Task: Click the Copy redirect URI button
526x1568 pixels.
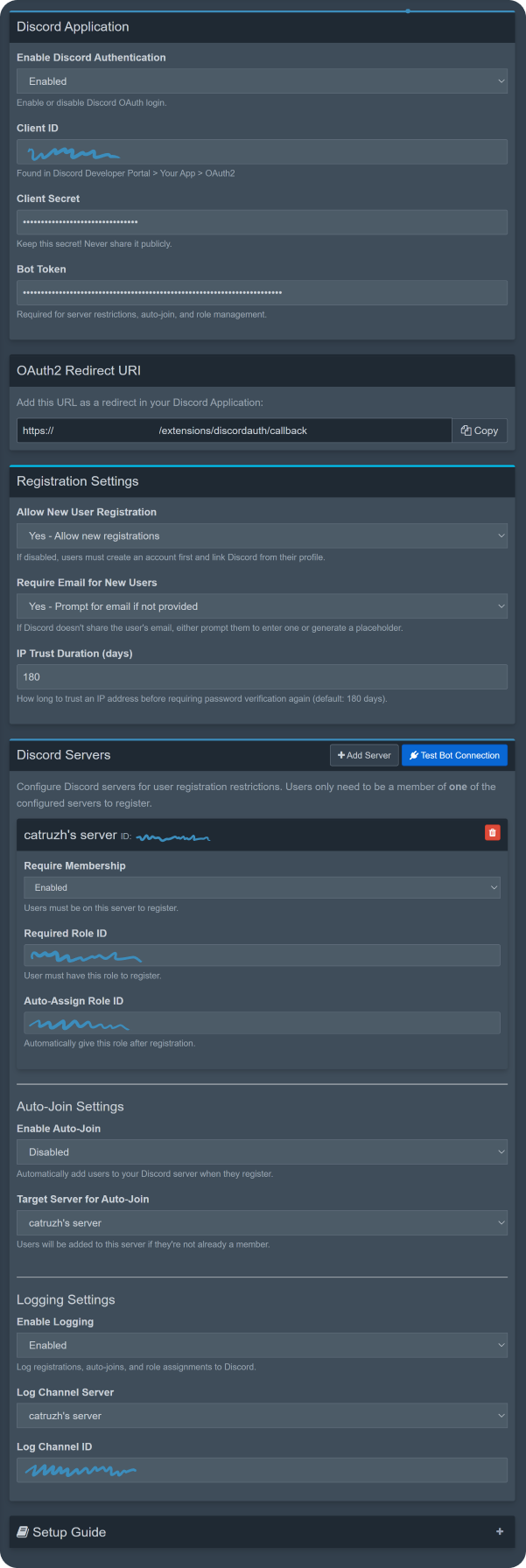Action: tap(480, 430)
